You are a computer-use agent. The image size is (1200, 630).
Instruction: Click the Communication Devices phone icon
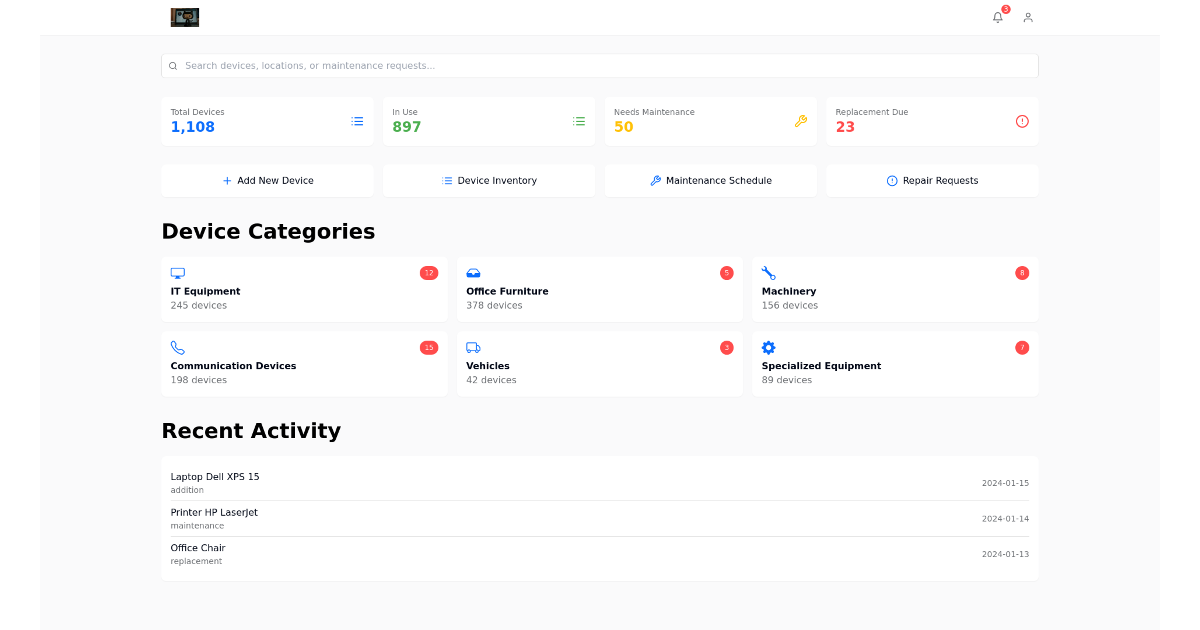click(x=178, y=347)
